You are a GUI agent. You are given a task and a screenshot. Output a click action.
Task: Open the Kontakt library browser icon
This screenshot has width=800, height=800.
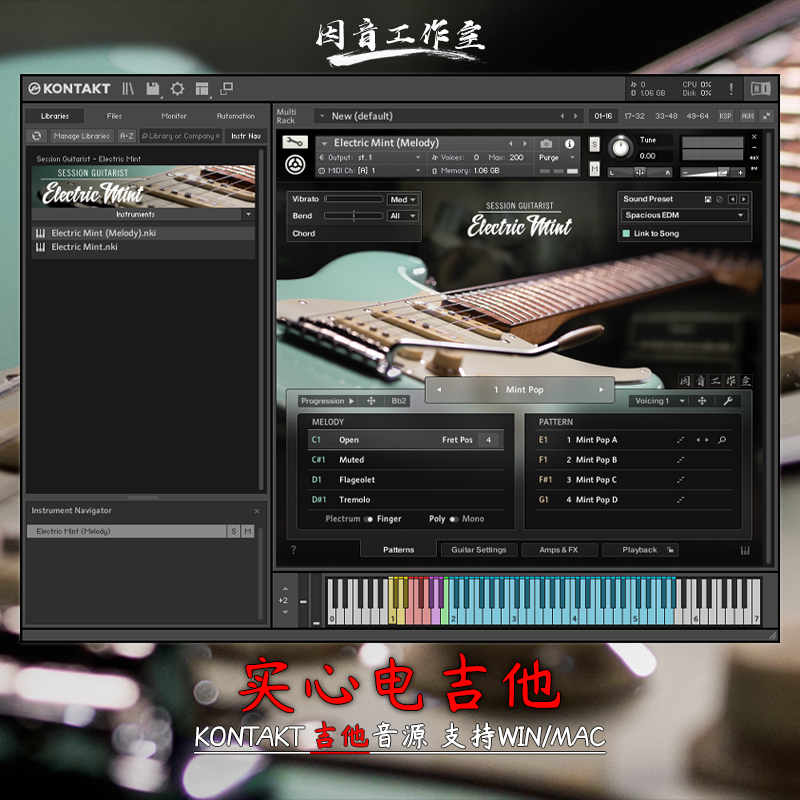pos(128,89)
